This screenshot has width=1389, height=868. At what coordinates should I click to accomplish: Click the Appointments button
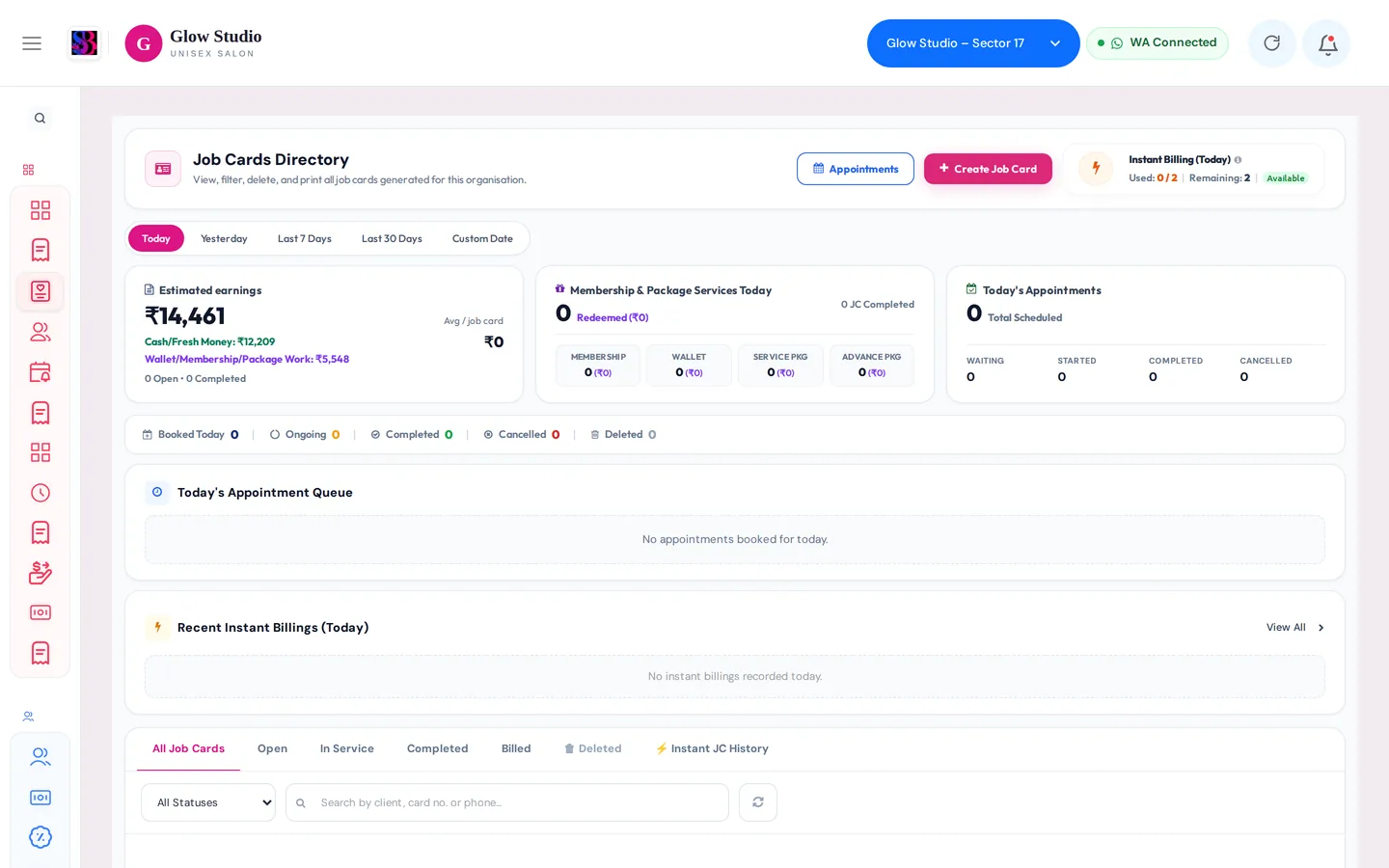[856, 169]
